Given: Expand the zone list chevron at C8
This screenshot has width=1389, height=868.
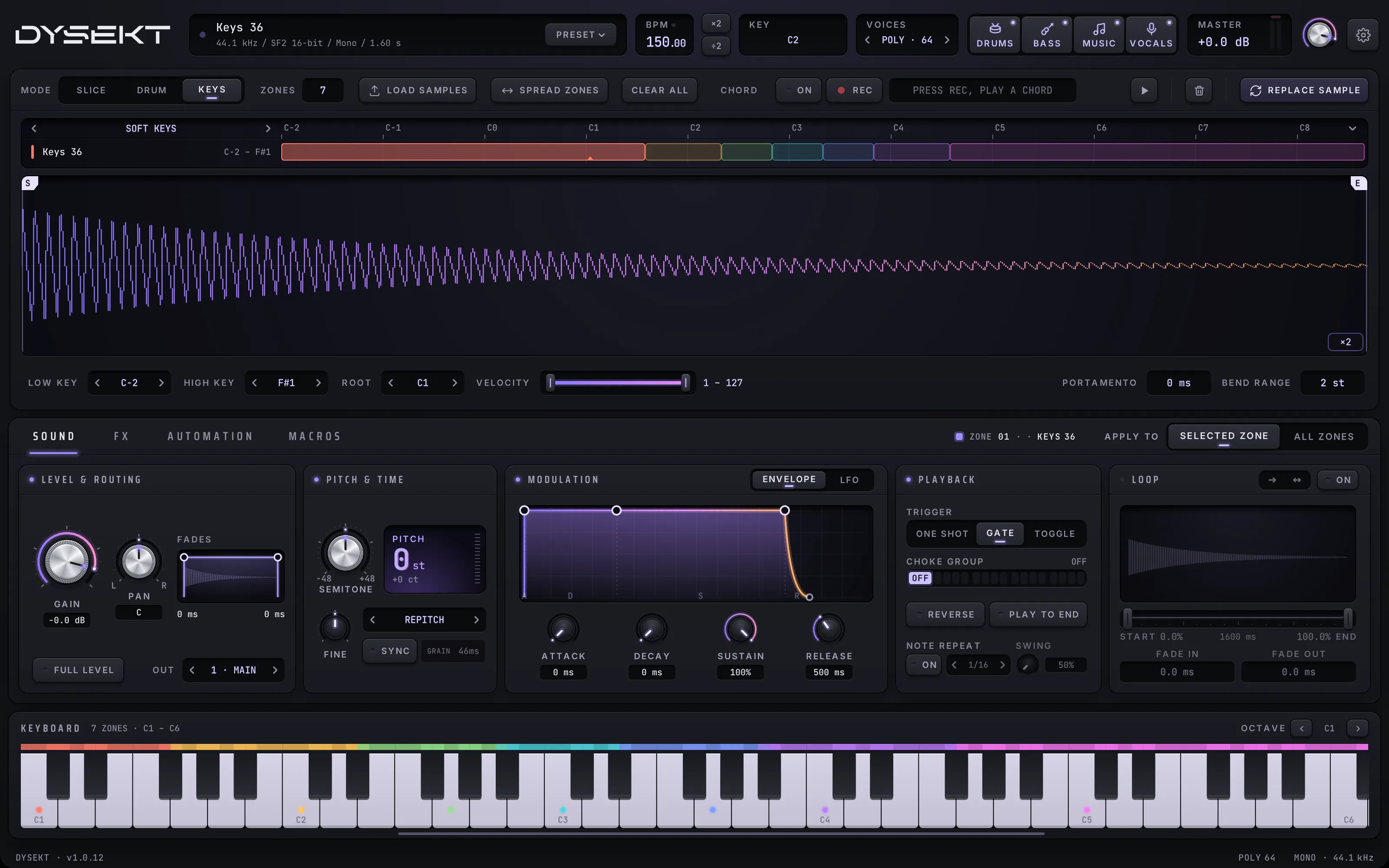Looking at the screenshot, I should pyautogui.click(x=1352, y=128).
